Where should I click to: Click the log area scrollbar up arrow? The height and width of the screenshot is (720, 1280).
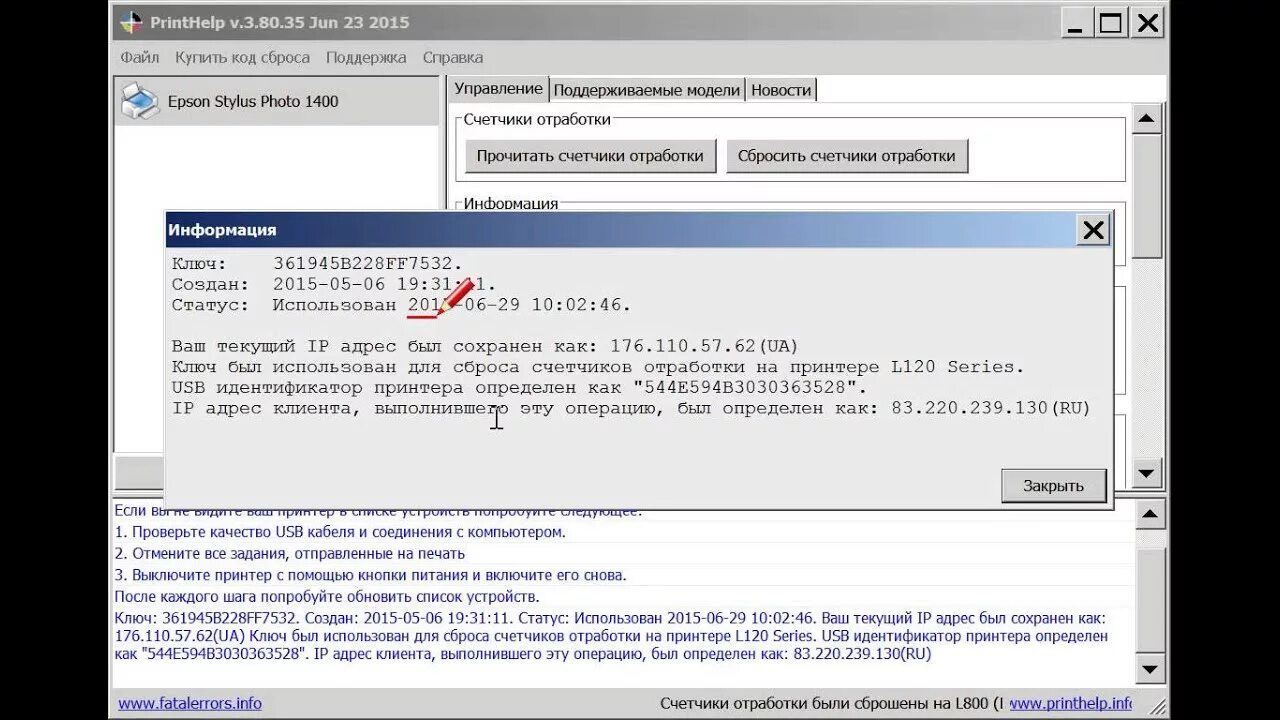point(1151,516)
